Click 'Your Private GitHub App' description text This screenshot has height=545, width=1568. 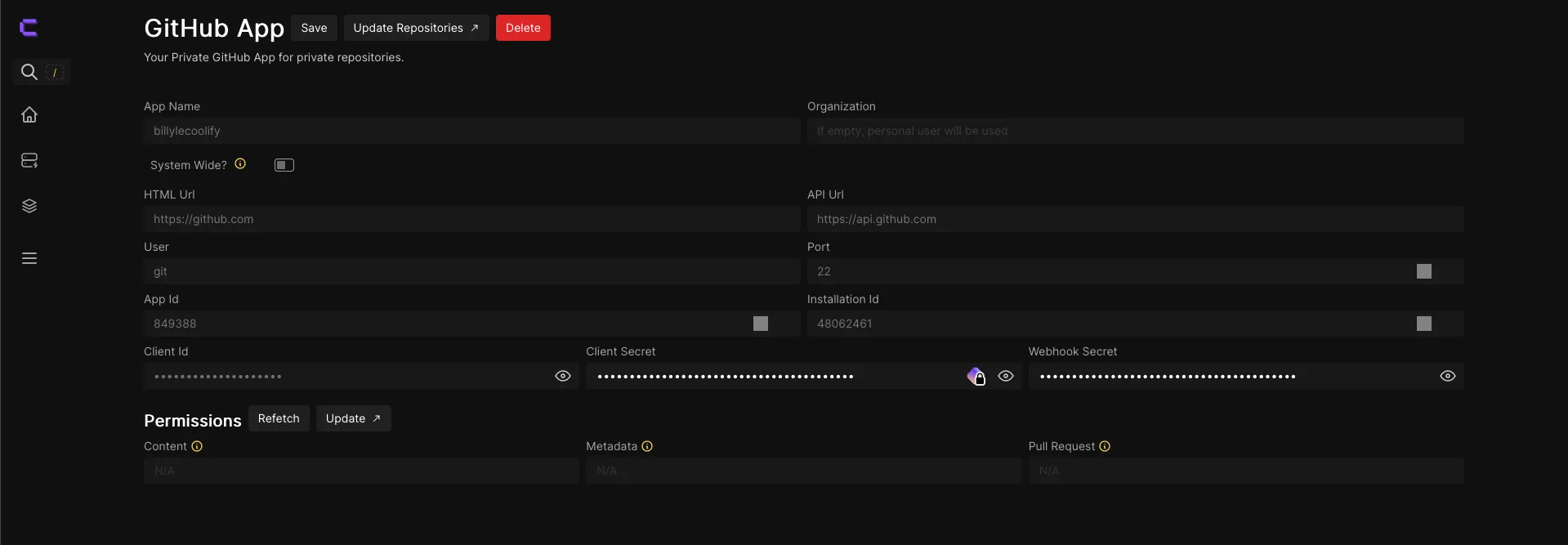click(x=274, y=57)
